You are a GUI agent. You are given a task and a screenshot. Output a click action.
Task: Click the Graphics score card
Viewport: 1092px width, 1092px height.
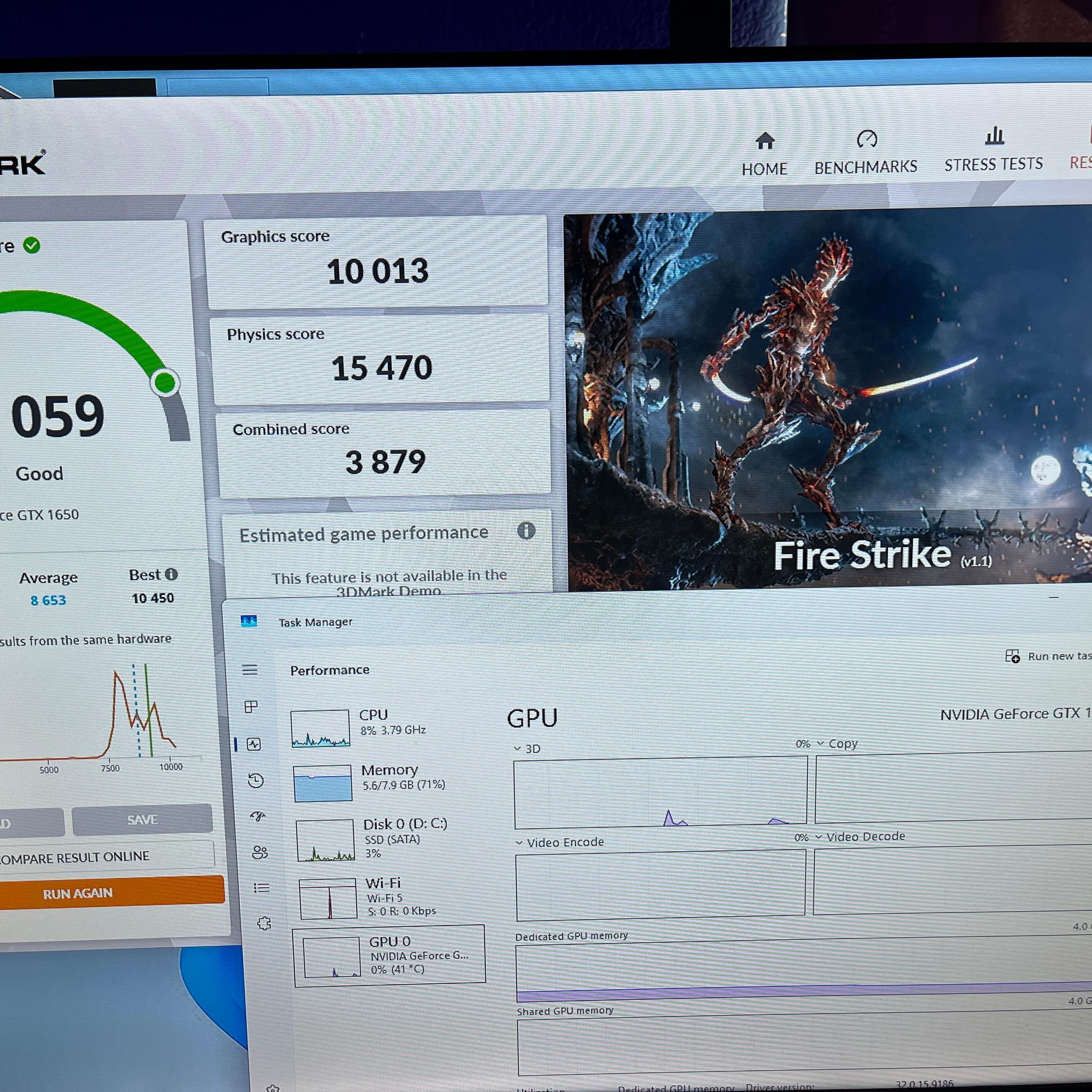(x=377, y=262)
